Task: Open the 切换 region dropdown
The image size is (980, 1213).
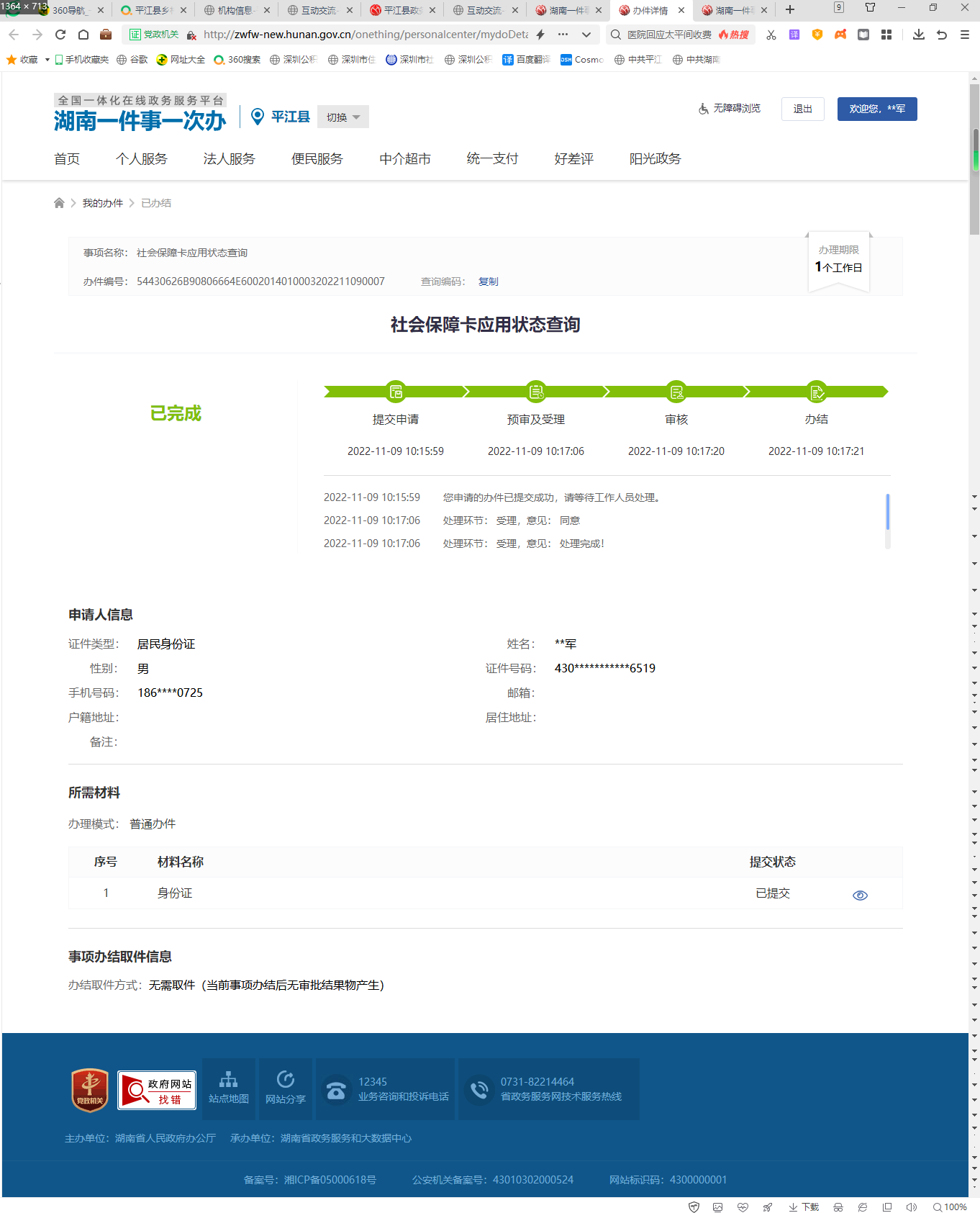Action: [x=343, y=117]
